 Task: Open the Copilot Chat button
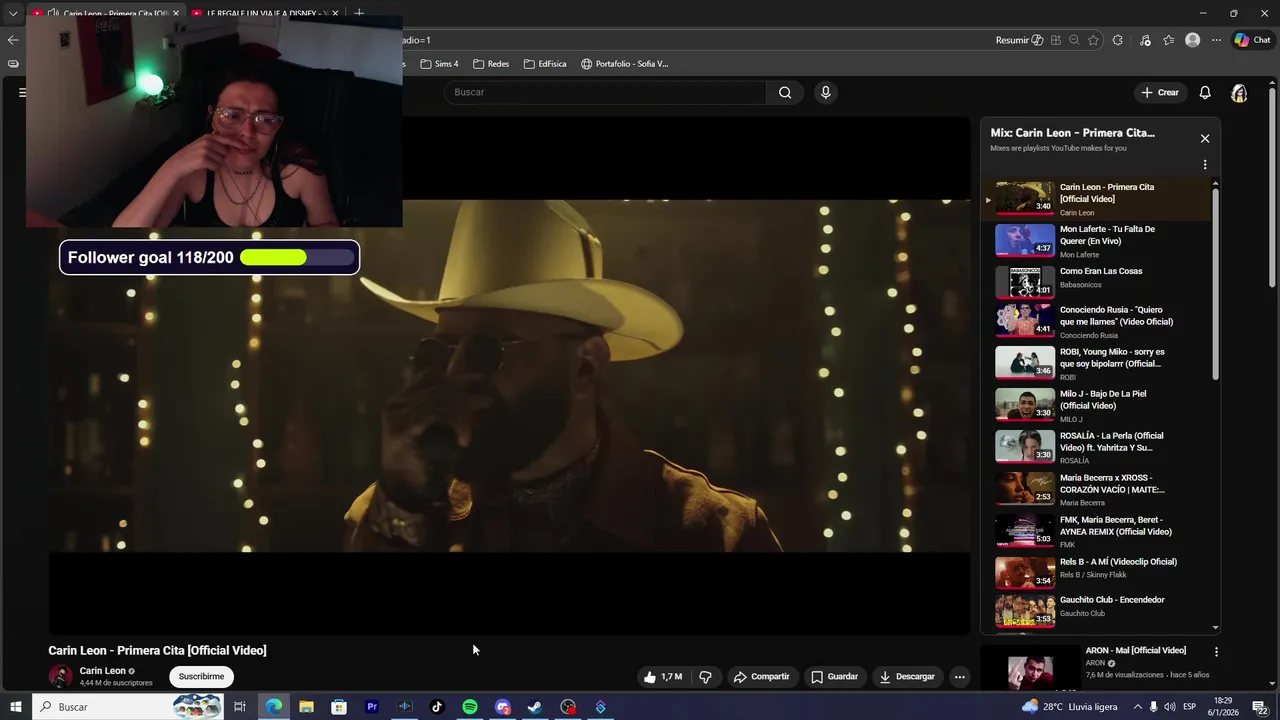point(1252,40)
